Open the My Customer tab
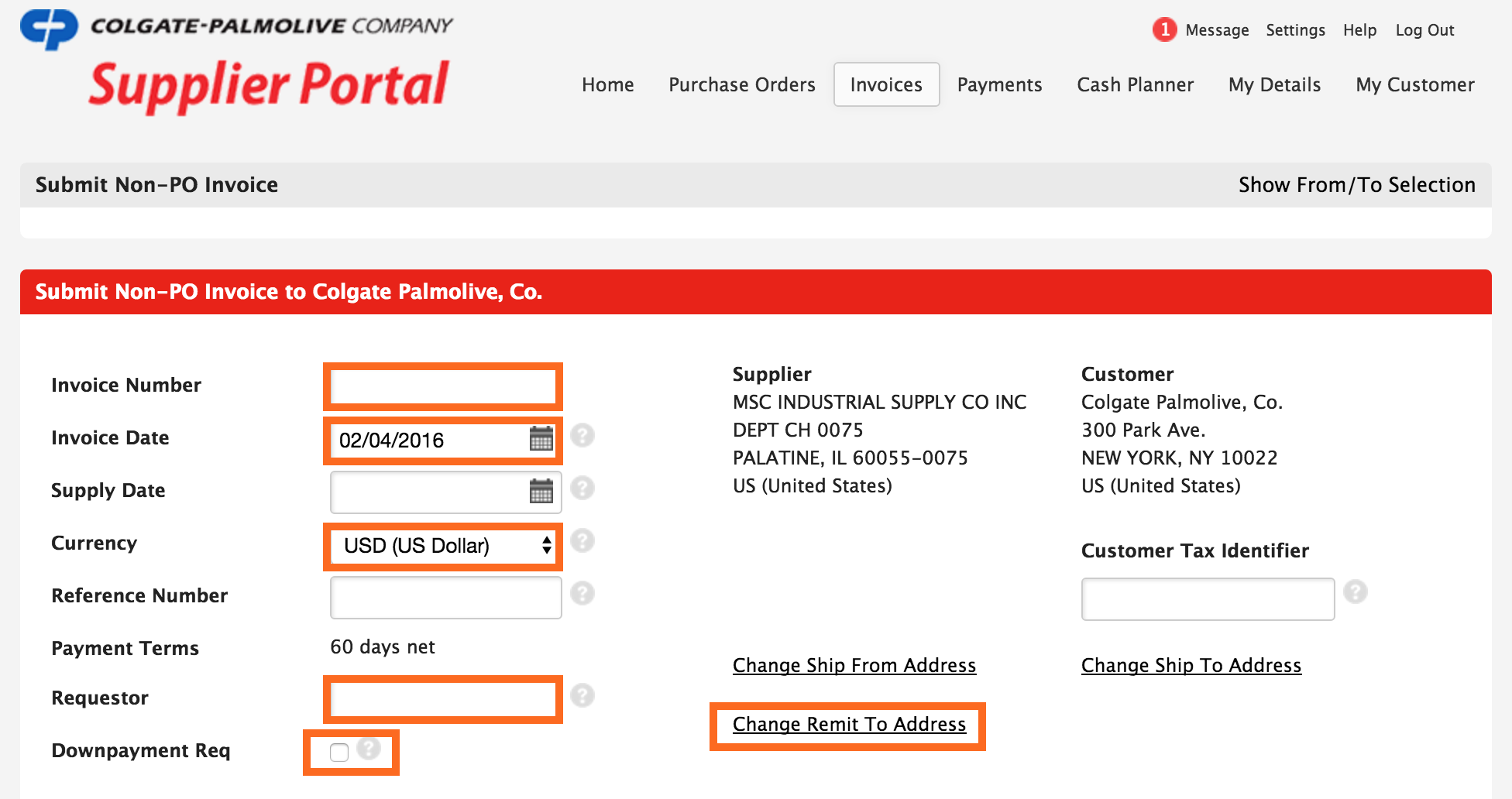This screenshot has width=1512, height=799. (1415, 84)
